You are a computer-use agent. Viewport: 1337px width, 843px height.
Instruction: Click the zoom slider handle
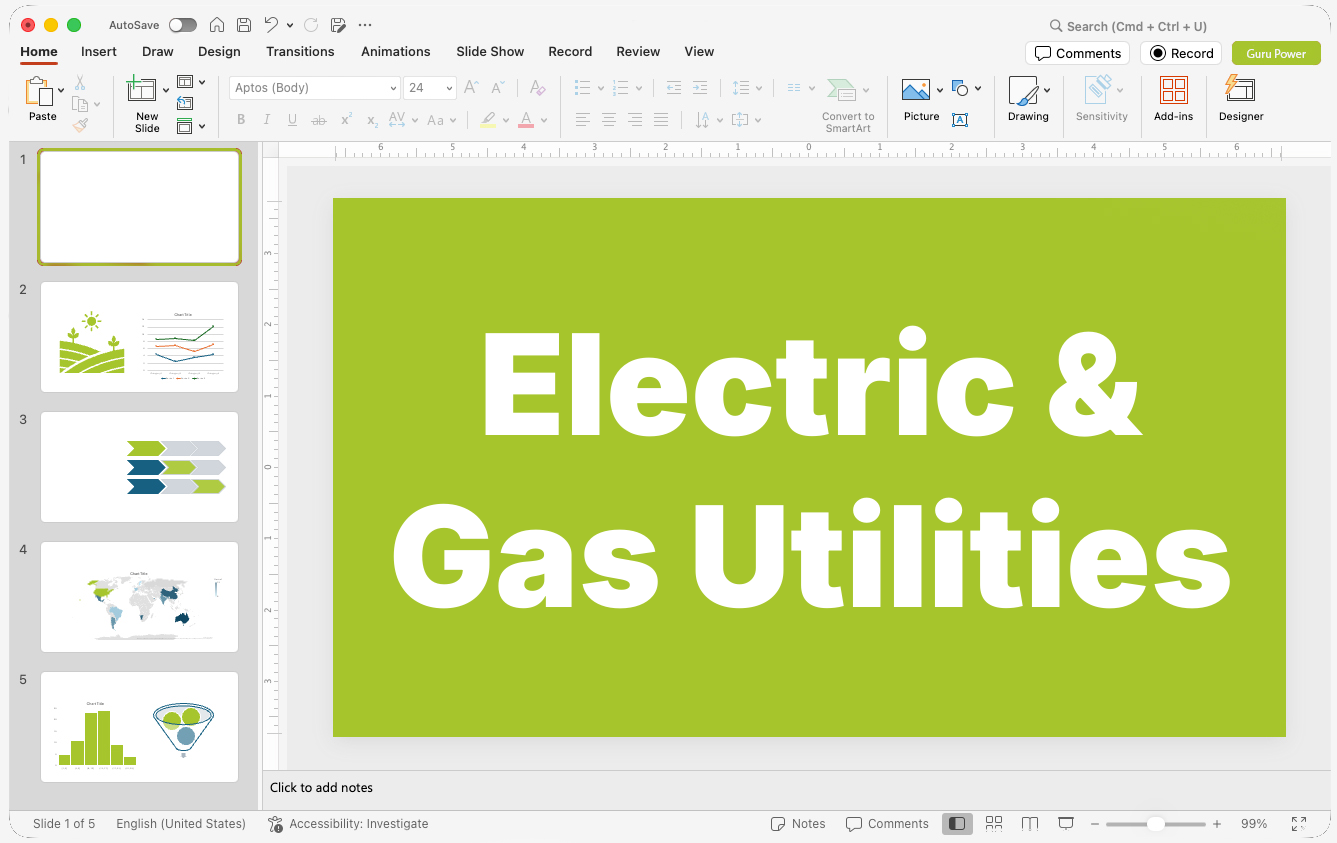pyautogui.click(x=1155, y=824)
